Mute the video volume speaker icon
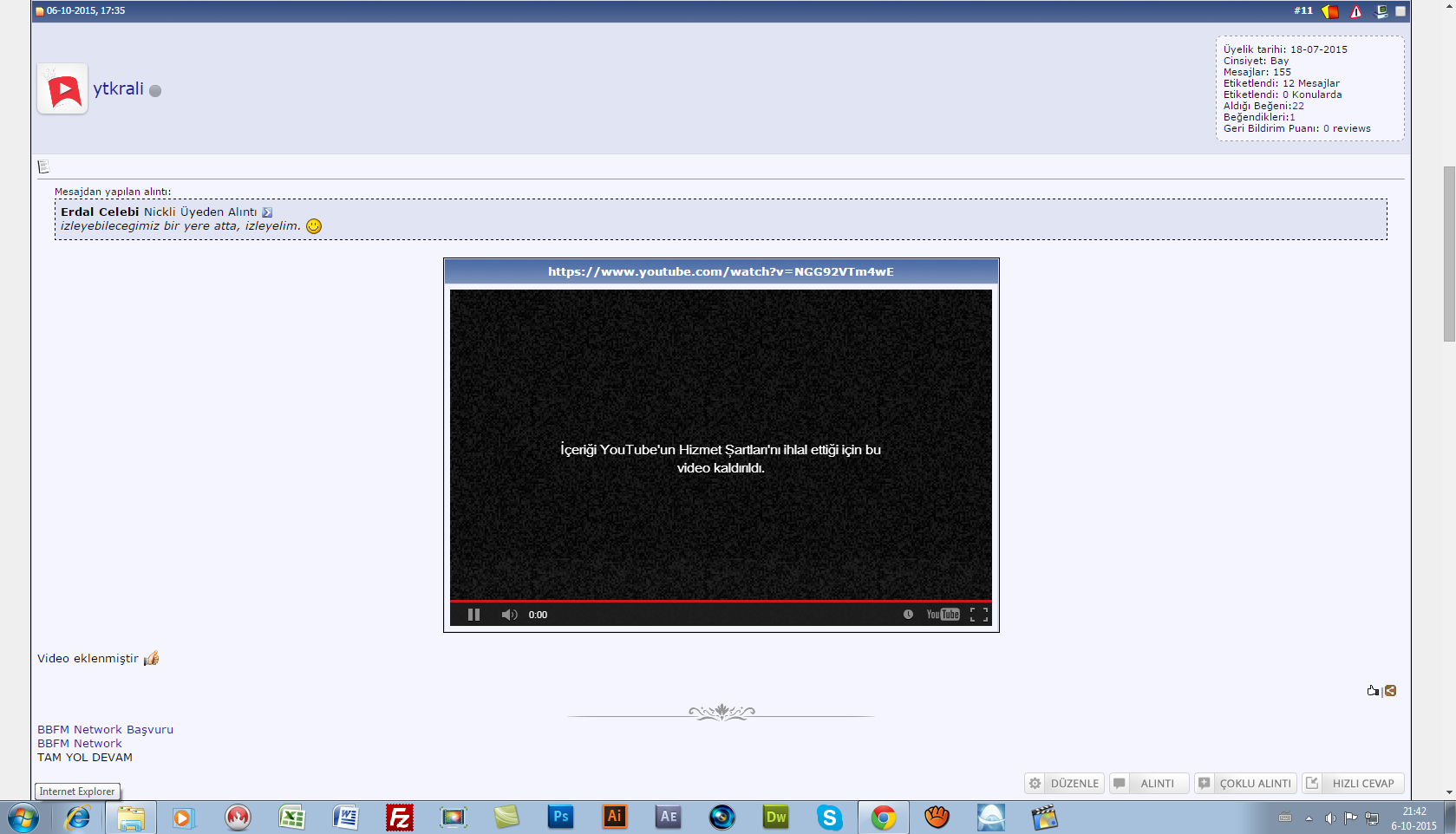 (x=509, y=615)
